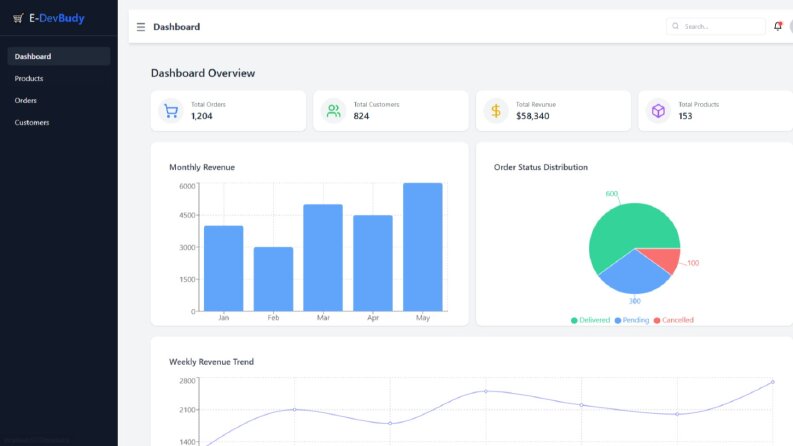
Task: Toggle Cancelled legend entry in pie chart
Action: click(x=674, y=320)
